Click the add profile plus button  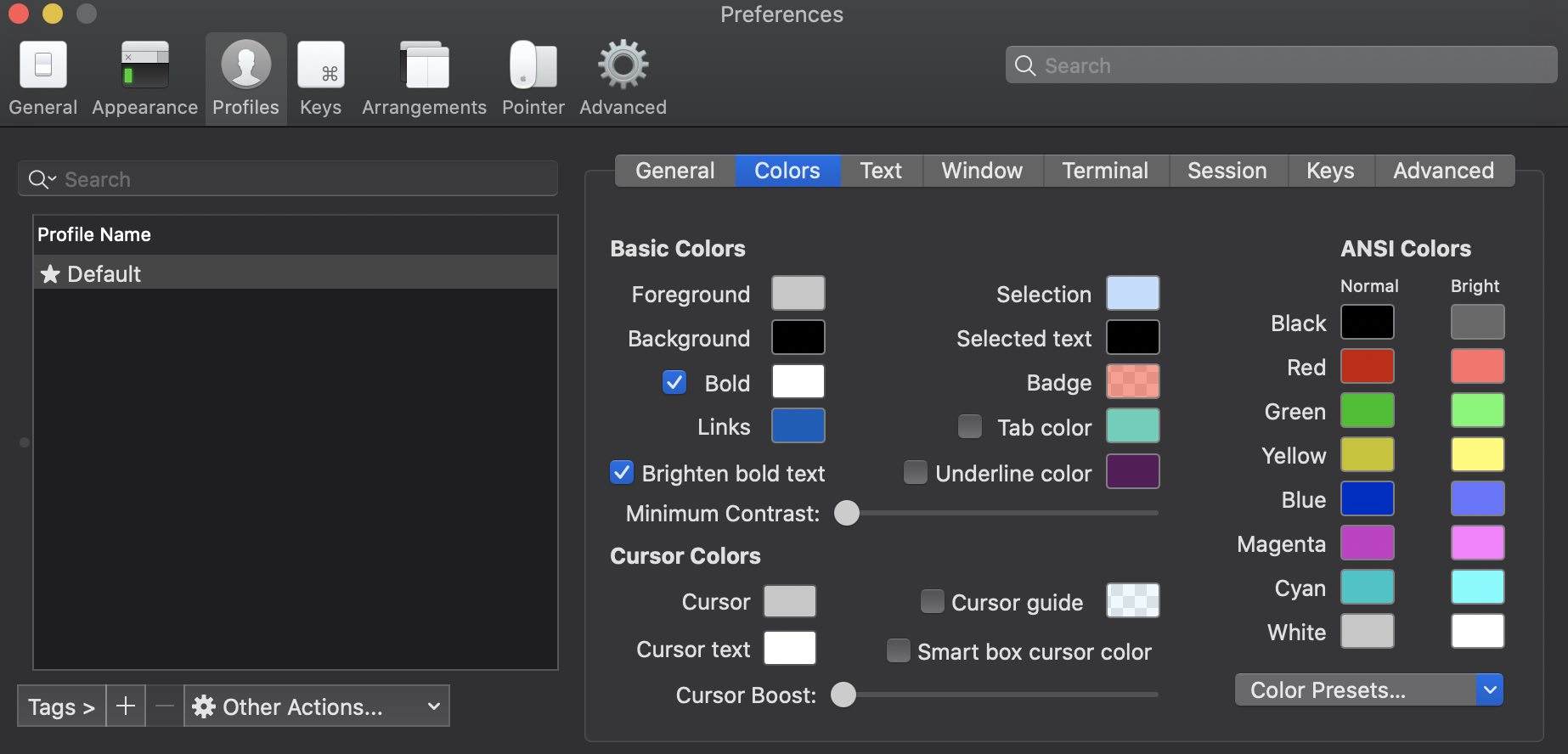(x=126, y=706)
